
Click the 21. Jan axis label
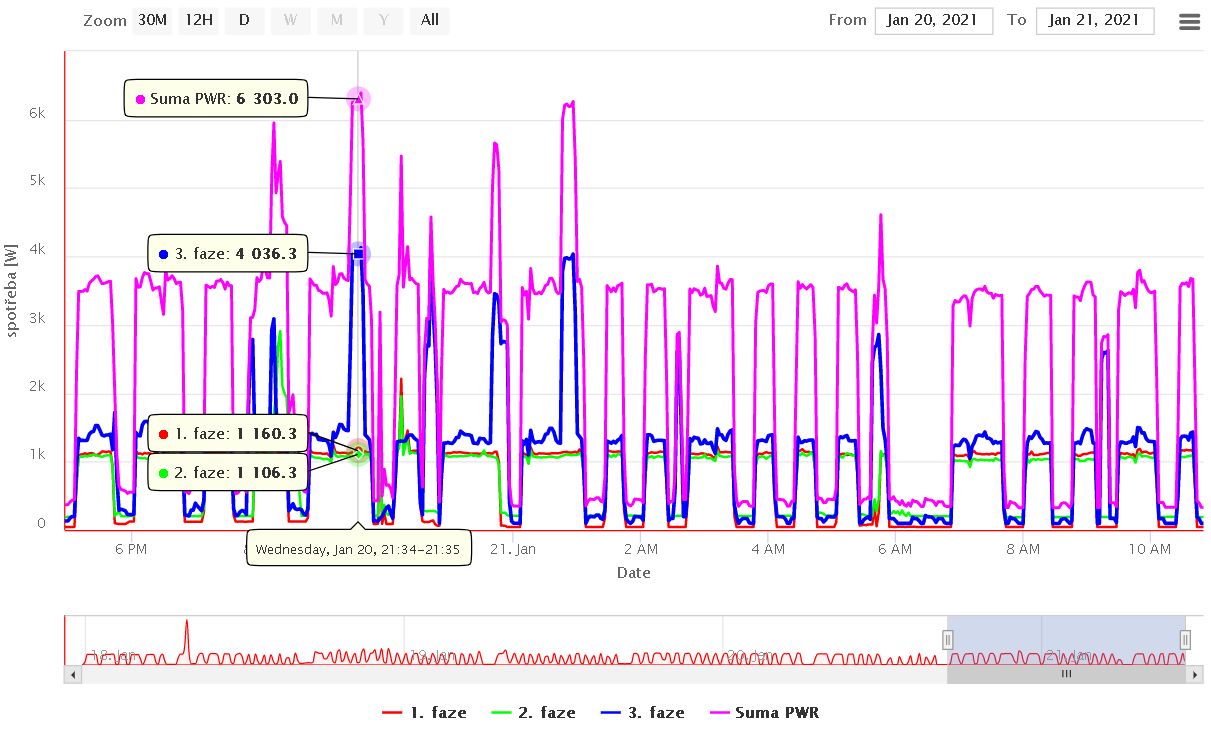point(513,549)
